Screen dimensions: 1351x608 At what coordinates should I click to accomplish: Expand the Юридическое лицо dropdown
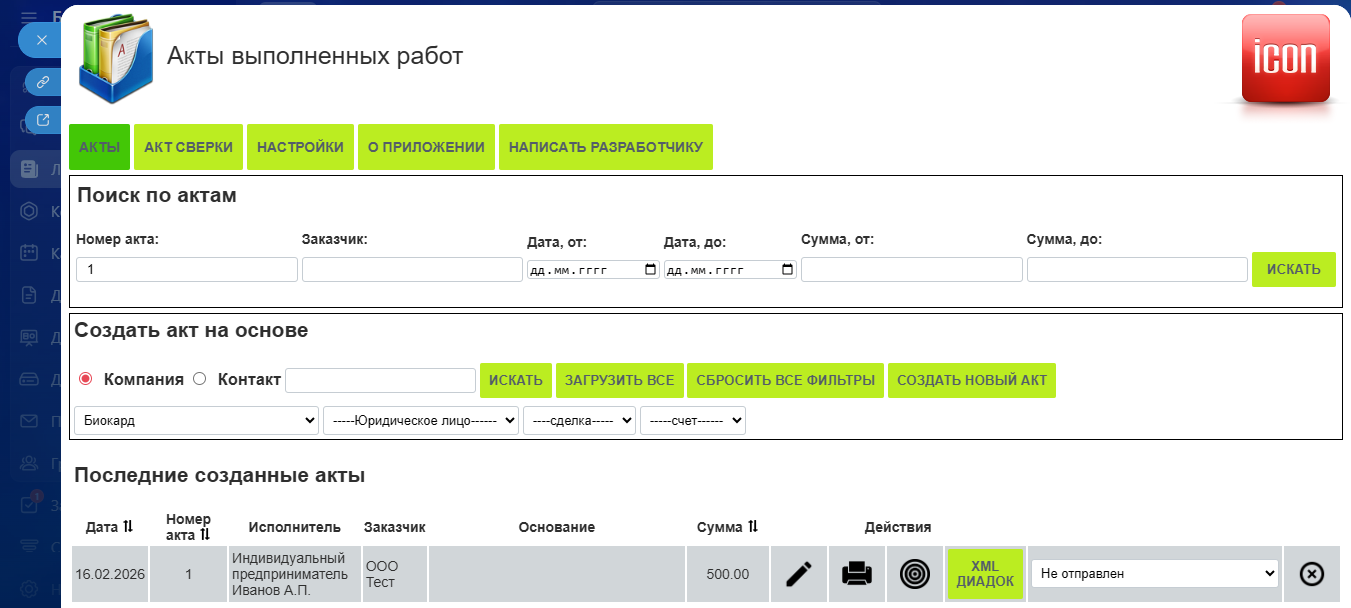[421, 421]
